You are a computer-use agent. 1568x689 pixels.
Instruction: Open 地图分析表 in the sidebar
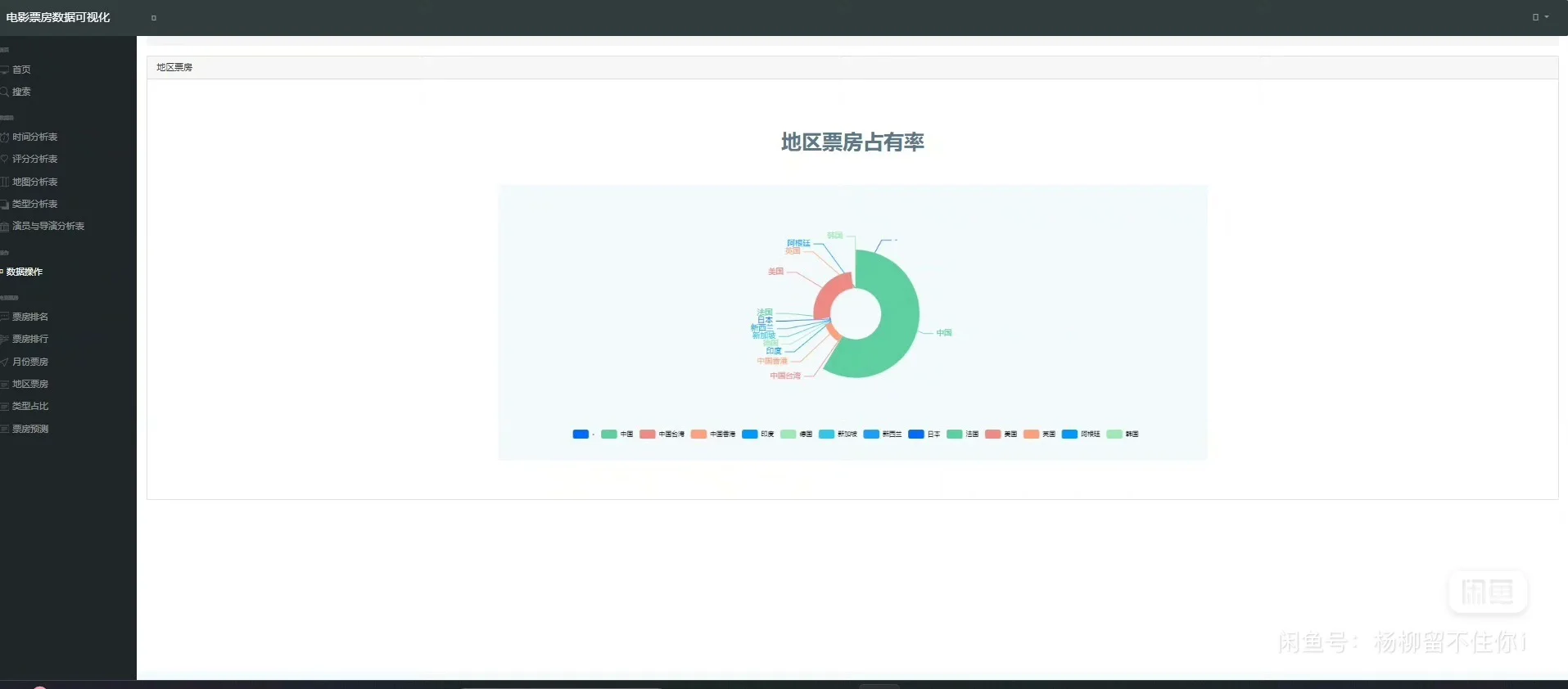tap(34, 182)
